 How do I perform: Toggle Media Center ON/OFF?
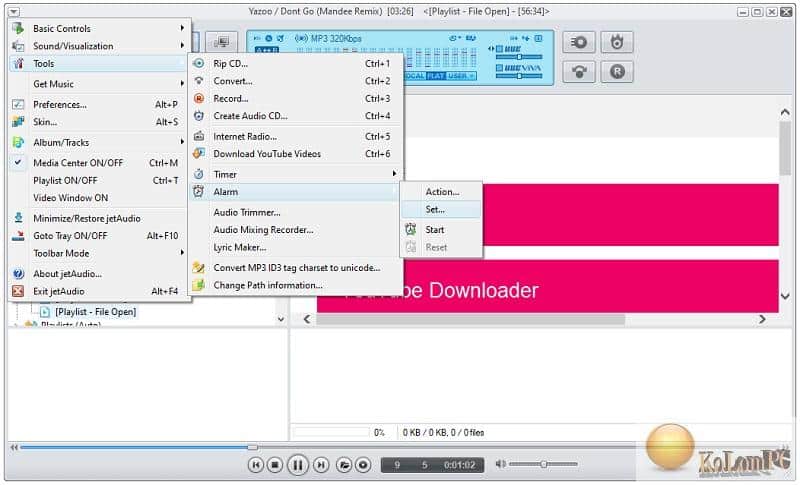(x=99, y=163)
